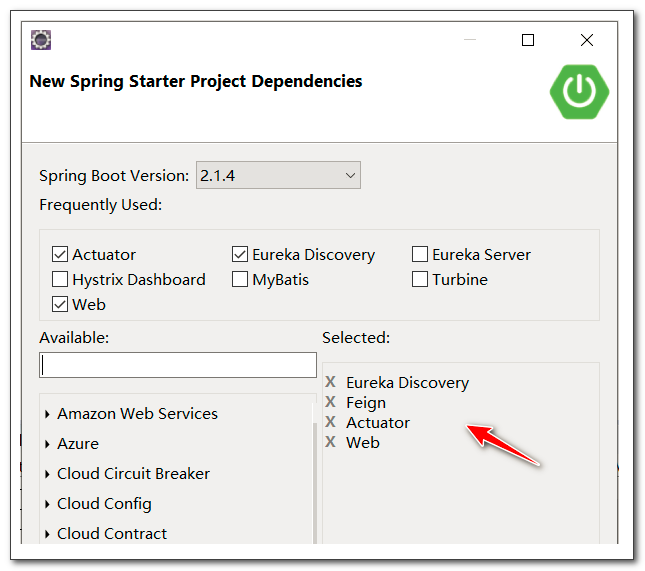This screenshot has width=645, height=571.
Task: Close the dependencies dialog window
Action: (x=587, y=40)
